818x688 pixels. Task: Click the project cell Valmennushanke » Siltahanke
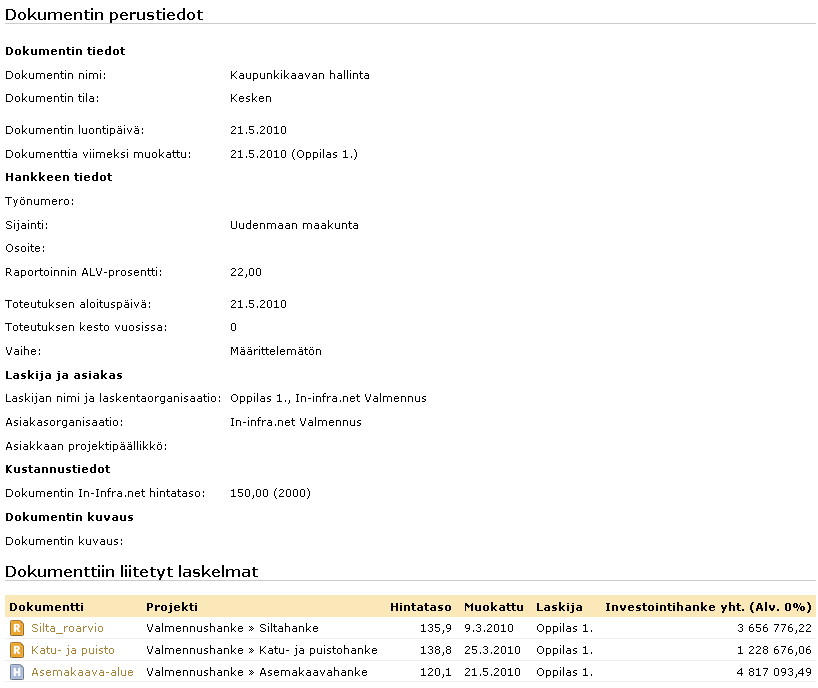[232, 628]
